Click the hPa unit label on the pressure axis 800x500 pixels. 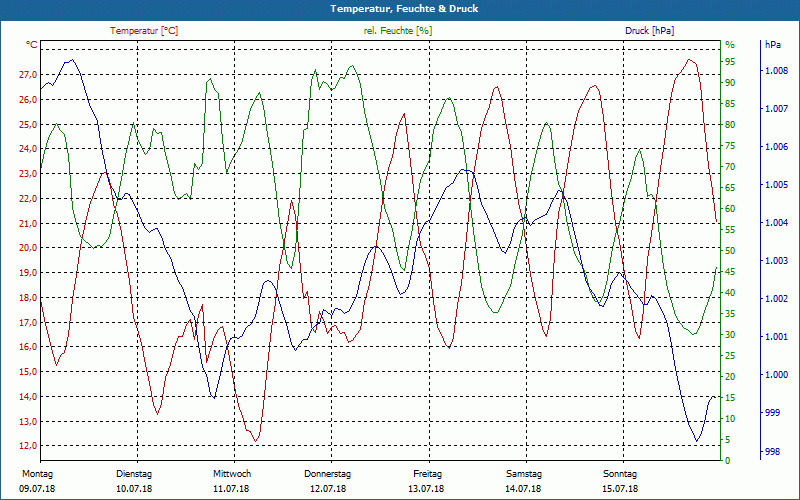click(x=773, y=45)
